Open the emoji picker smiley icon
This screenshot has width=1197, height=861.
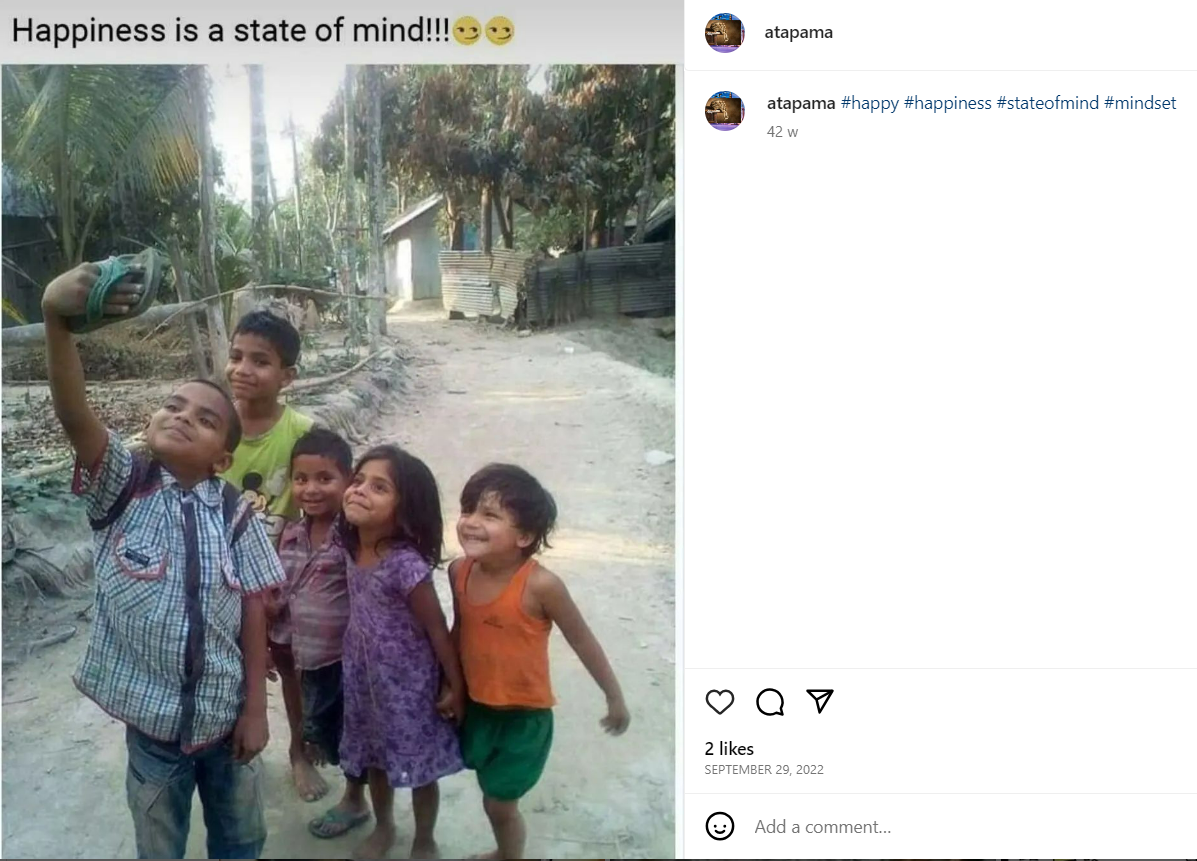[x=720, y=826]
